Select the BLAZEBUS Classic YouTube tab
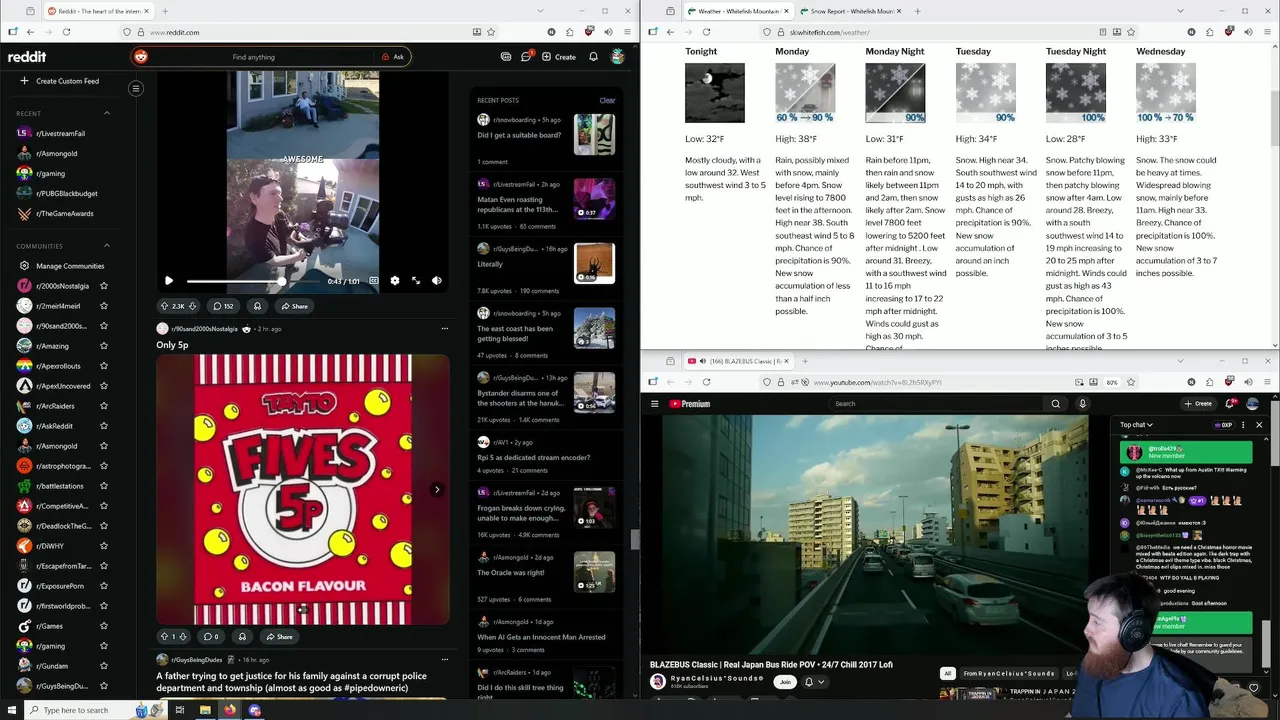Viewport: 1280px width, 720px height. [x=738, y=361]
